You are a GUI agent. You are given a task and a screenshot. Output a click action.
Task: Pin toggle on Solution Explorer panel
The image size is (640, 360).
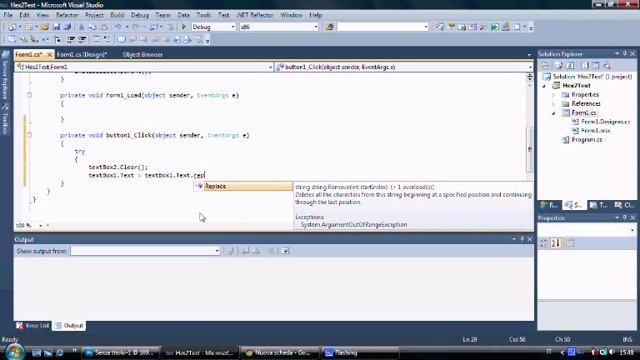pyautogui.click(x=624, y=53)
